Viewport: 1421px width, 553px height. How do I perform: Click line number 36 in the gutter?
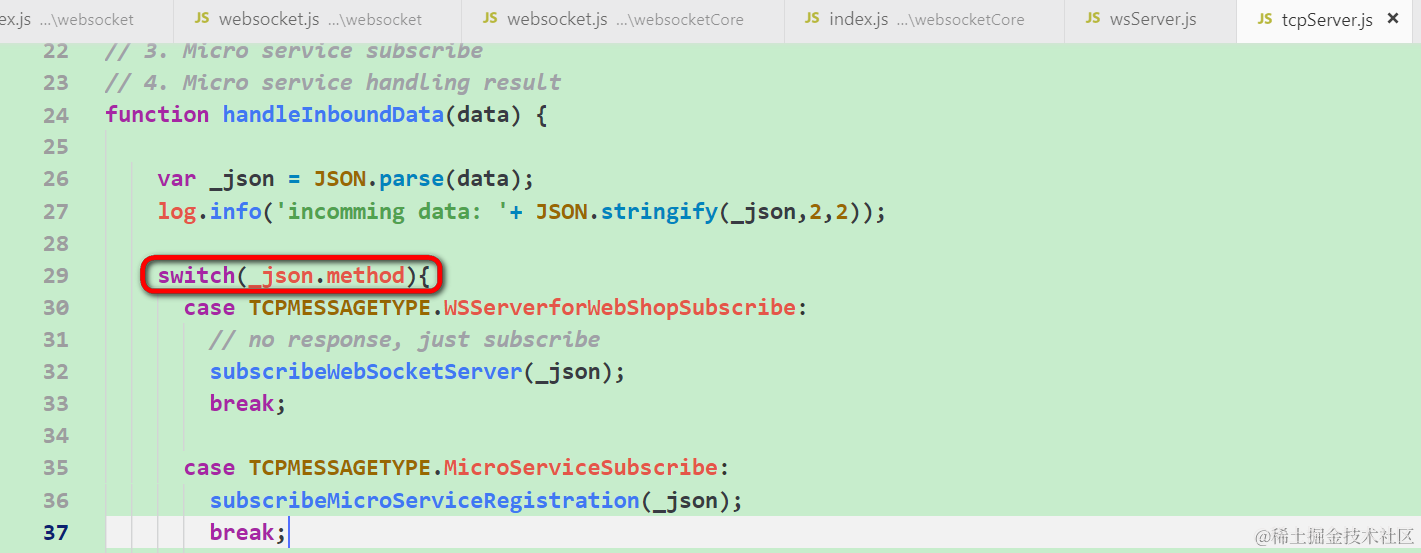point(56,499)
